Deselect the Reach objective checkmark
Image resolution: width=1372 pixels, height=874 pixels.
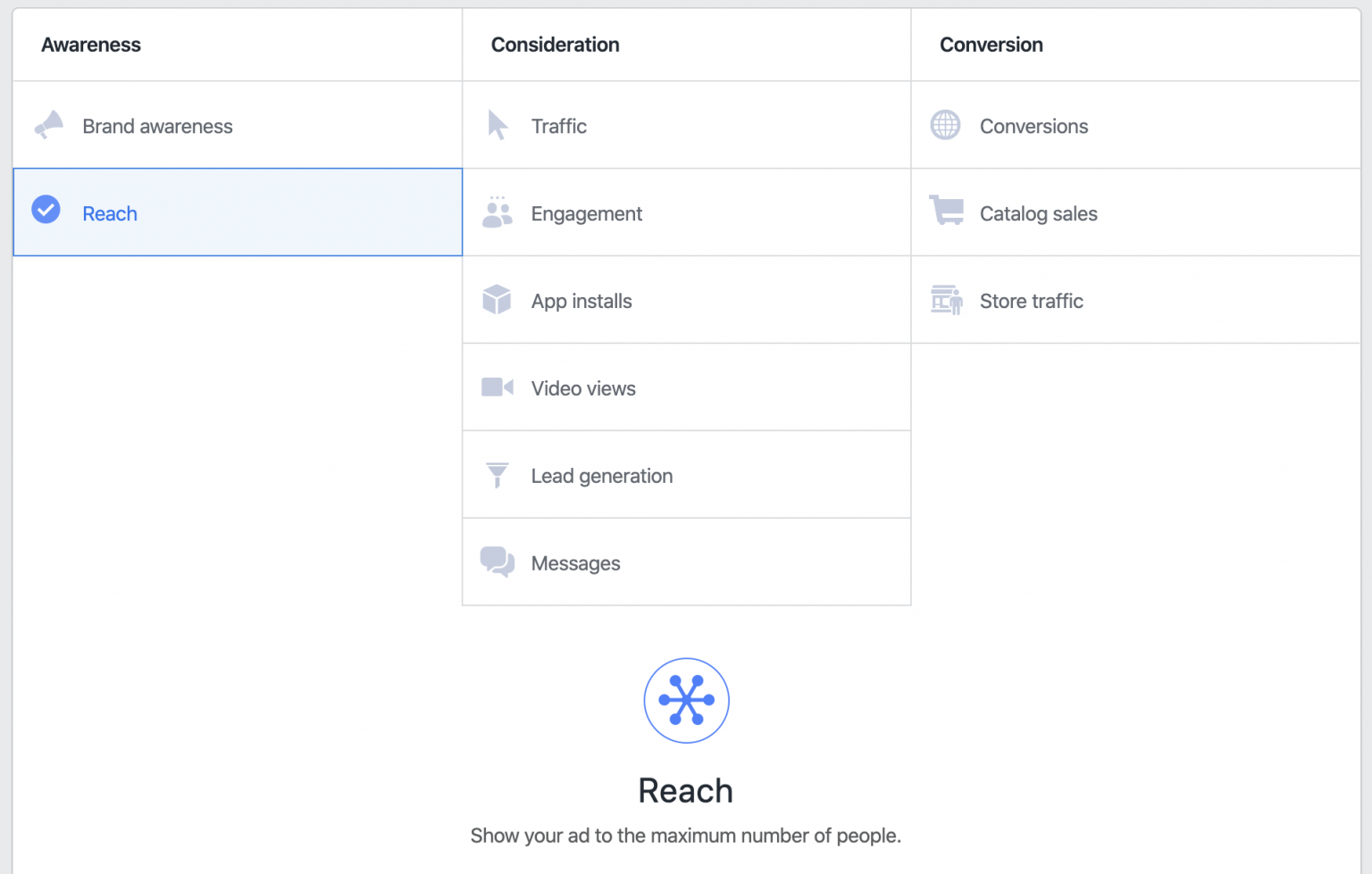click(x=46, y=211)
